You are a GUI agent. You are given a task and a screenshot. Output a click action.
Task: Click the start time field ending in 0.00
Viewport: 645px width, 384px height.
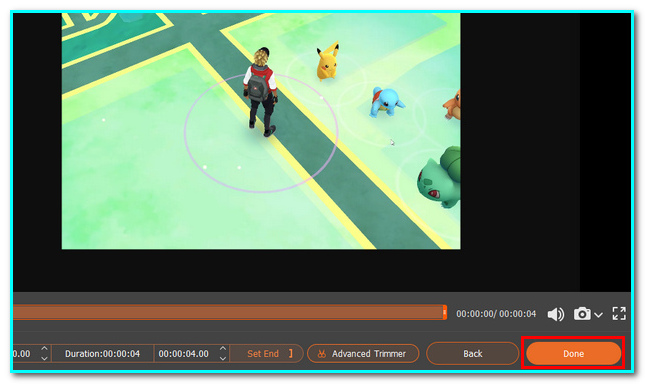tap(26, 354)
